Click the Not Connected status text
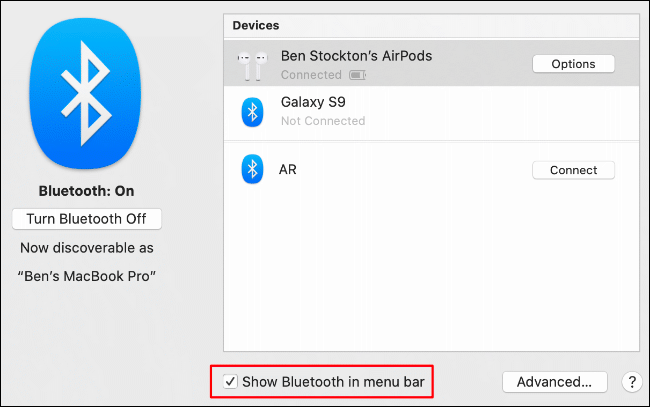Screen dimensions: 650x407 323,121
